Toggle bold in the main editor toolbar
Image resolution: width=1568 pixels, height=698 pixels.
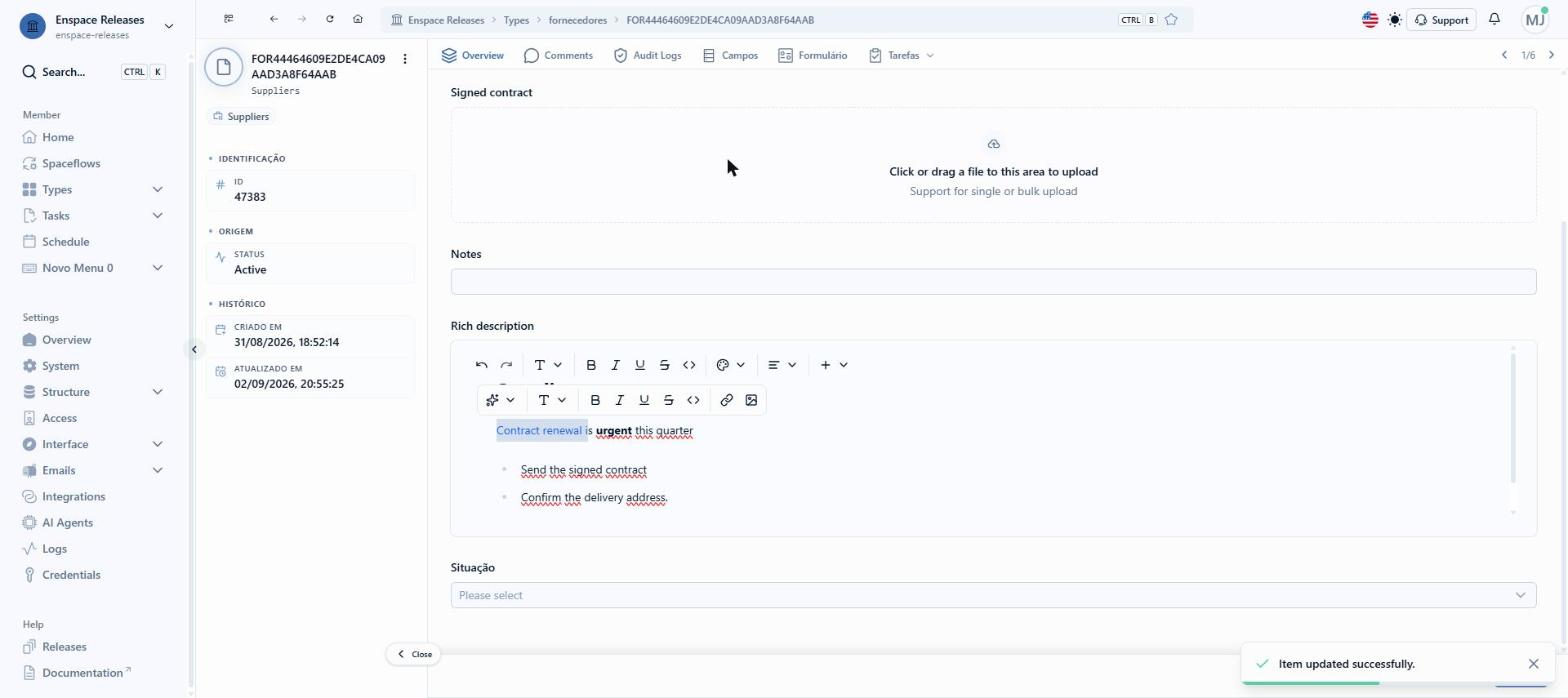click(591, 365)
